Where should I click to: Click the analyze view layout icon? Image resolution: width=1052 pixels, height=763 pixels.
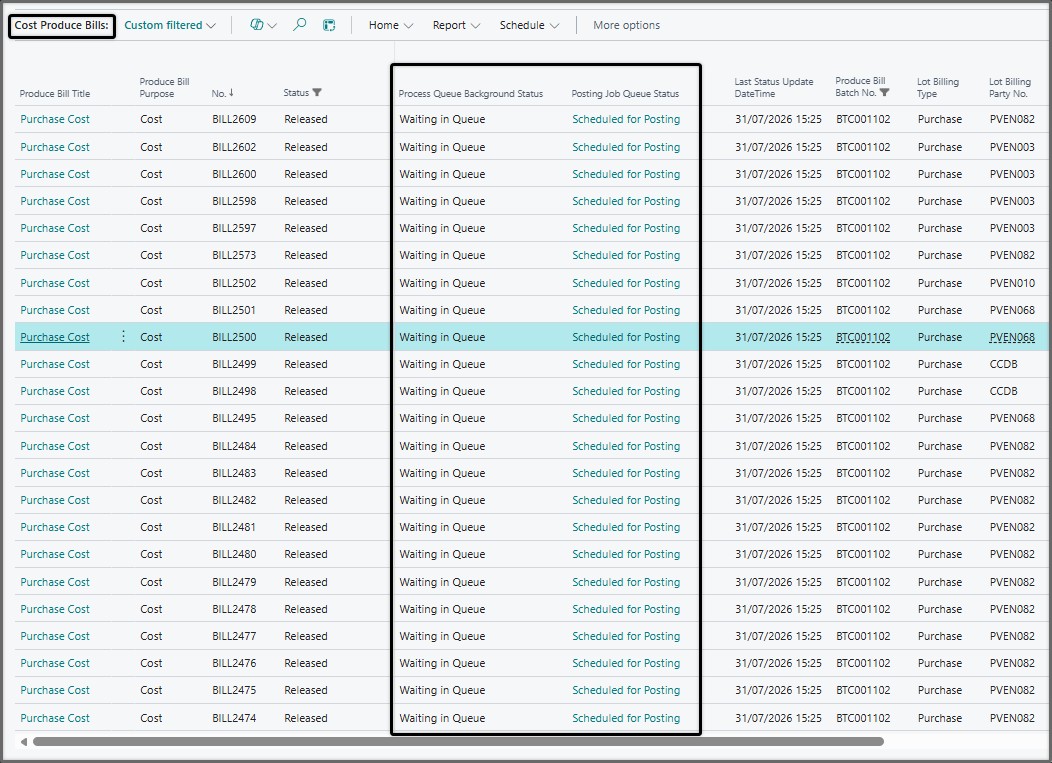click(x=329, y=26)
